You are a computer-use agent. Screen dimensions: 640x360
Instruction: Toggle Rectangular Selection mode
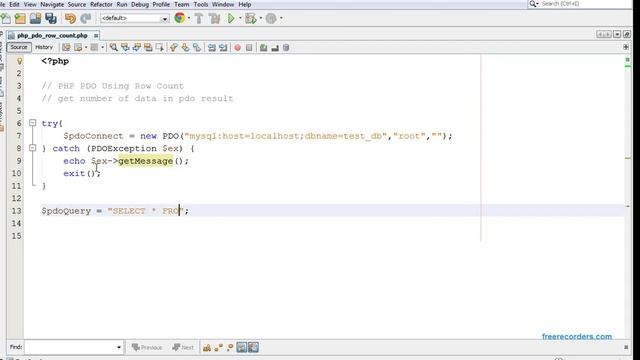click(159, 48)
